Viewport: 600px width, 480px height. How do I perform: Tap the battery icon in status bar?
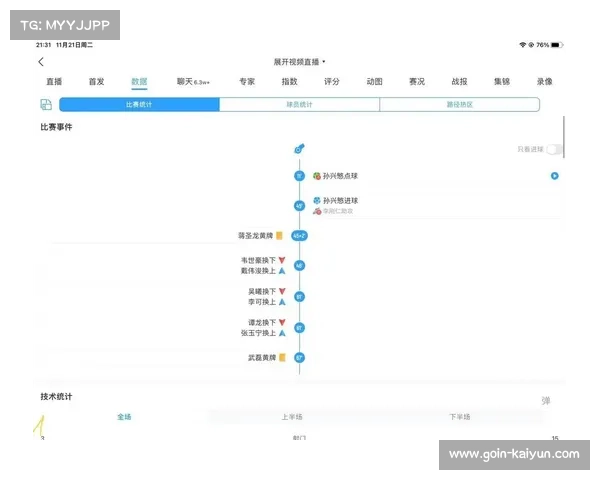coord(557,45)
